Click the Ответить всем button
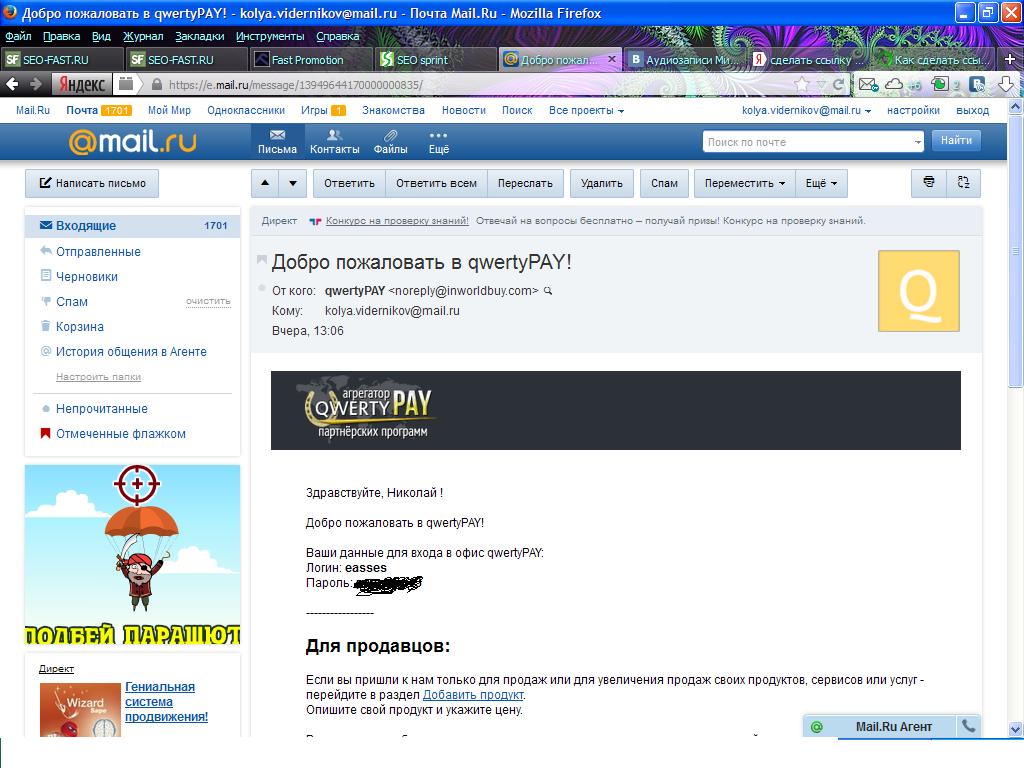1024x768 pixels. click(436, 184)
